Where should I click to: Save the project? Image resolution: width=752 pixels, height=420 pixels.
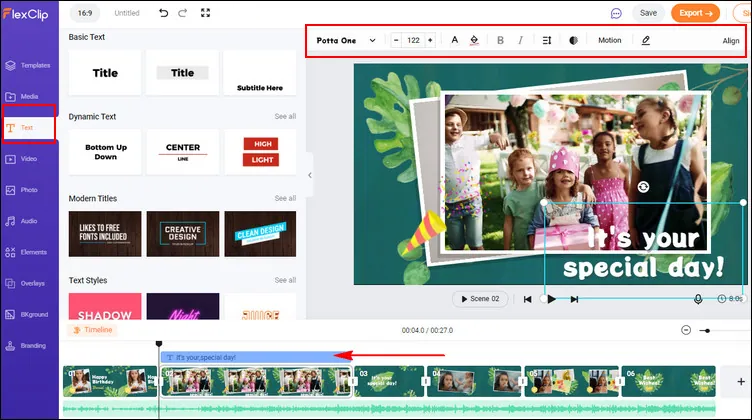click(648, 13)
